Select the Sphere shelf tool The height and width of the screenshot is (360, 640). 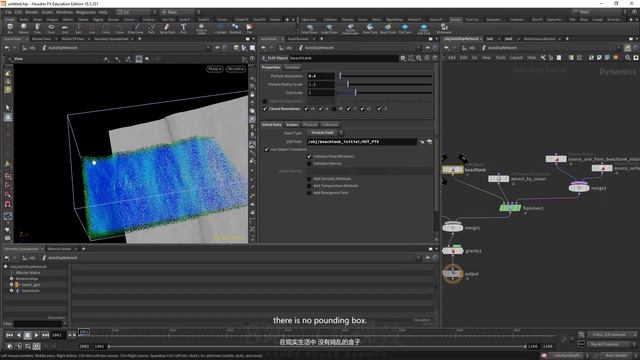coord(24,28)
